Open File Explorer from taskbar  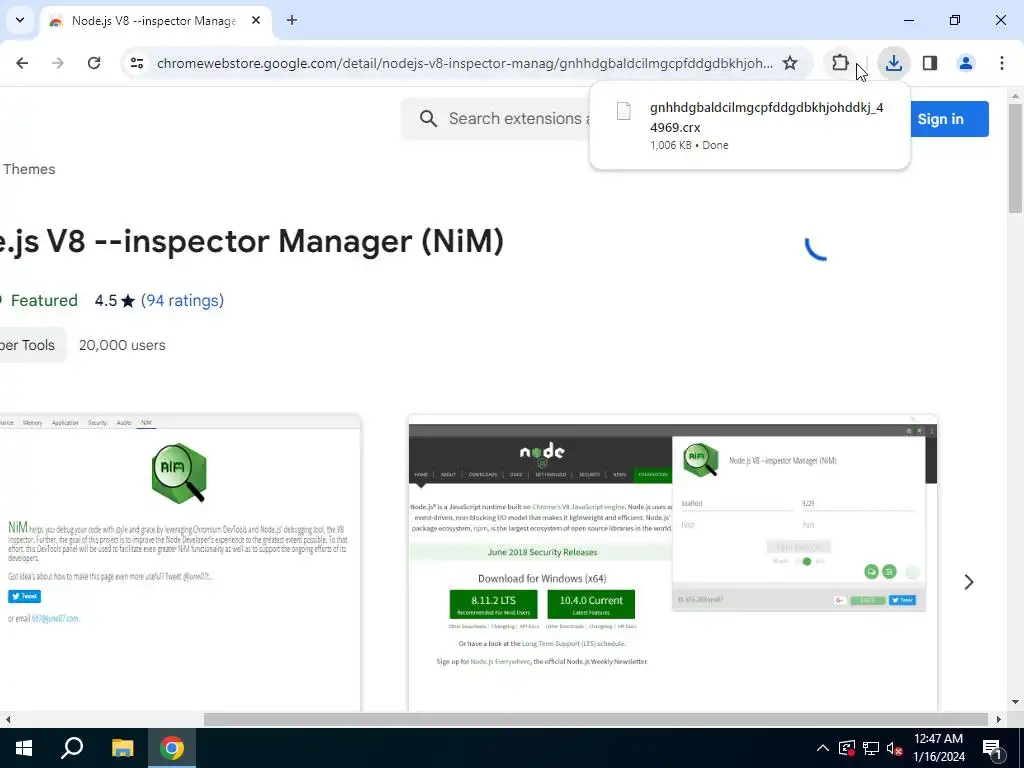pyautogui.click(x=122, y=748)
